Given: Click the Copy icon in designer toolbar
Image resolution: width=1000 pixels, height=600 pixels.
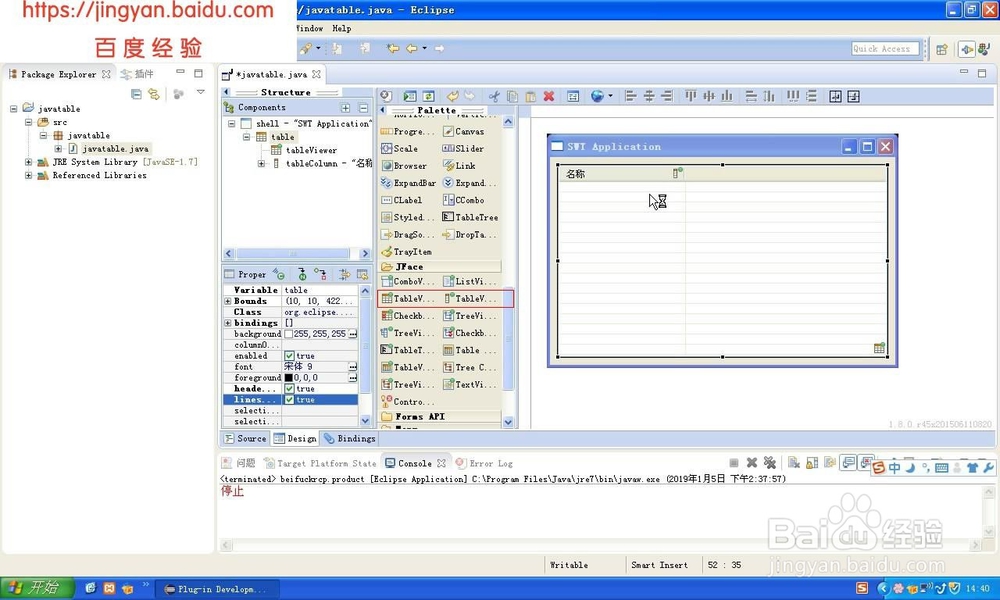Looking at the screenshot, I should 512,96.
